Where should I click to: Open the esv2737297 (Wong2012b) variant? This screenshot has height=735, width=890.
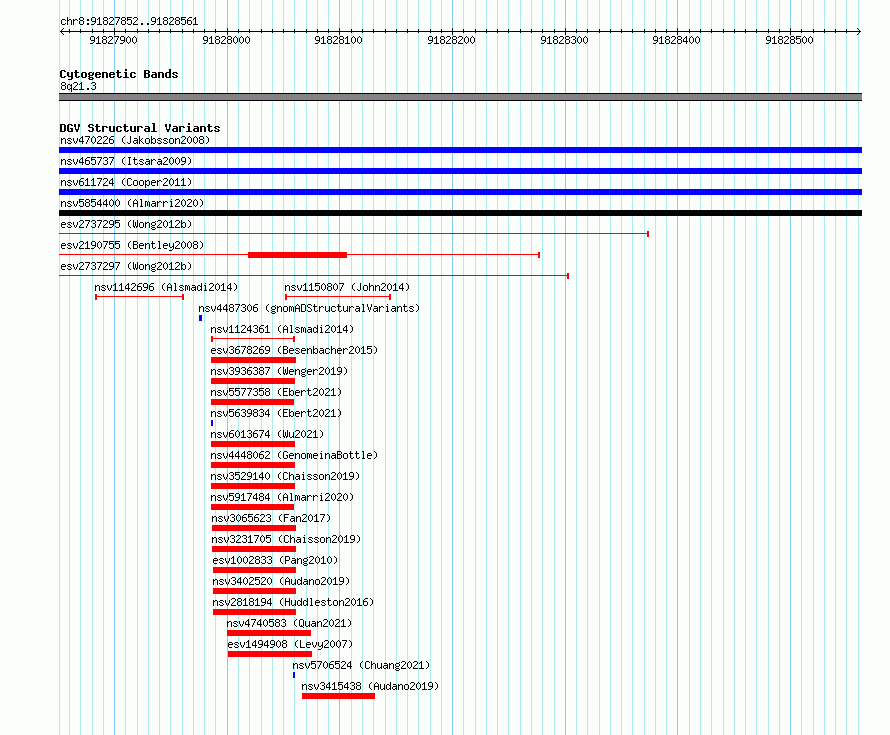click(126, 266)
